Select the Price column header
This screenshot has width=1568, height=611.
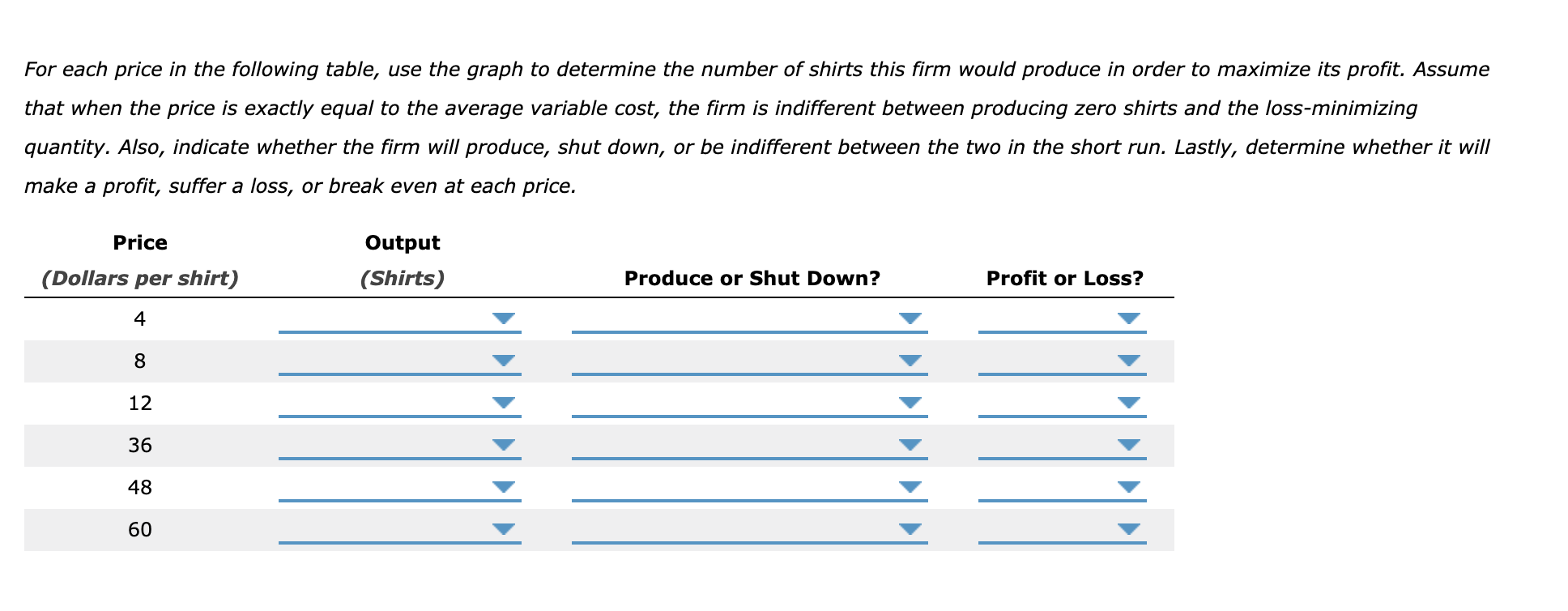pyautogui.click(x=139, y=242)
